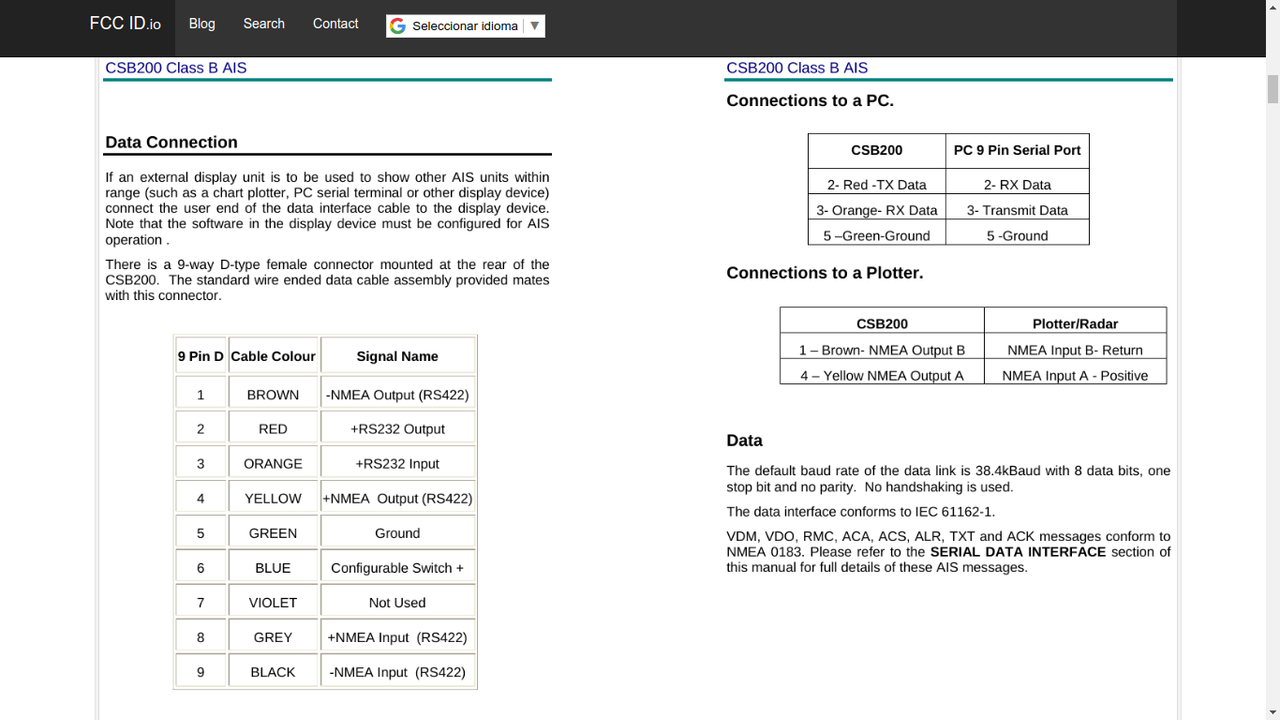This screenshot has height=720, width=1280.
Task: Click the '-NMEA Input (RS422)' cell
Action: pyautogui.click(x=397, y=672)
